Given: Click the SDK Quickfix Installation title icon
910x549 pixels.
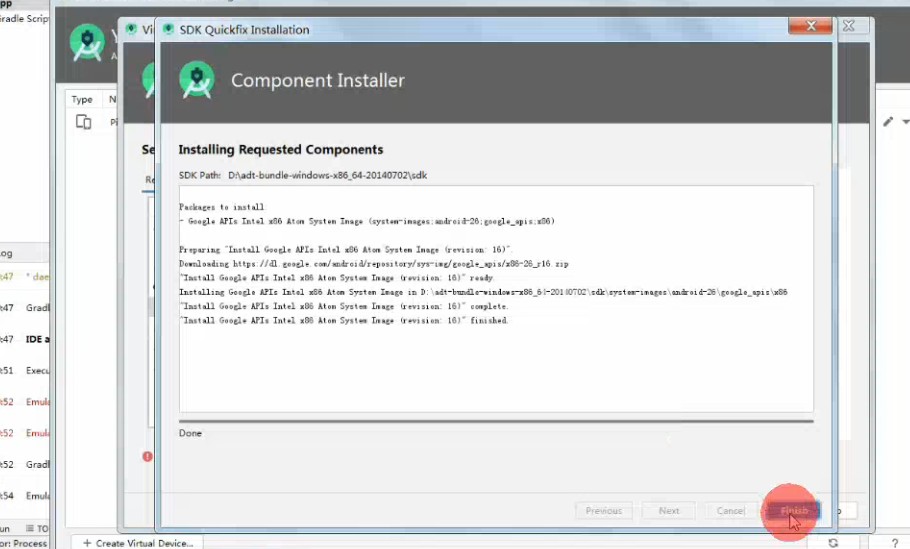Looking at the screenshot, I should [x=168, y=29].
